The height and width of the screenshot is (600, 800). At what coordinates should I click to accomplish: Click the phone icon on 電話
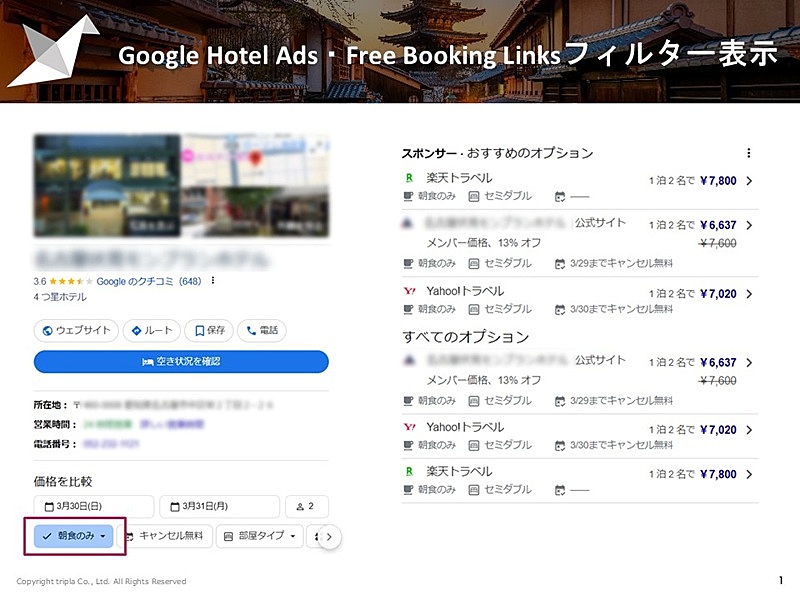click(251, 331)
